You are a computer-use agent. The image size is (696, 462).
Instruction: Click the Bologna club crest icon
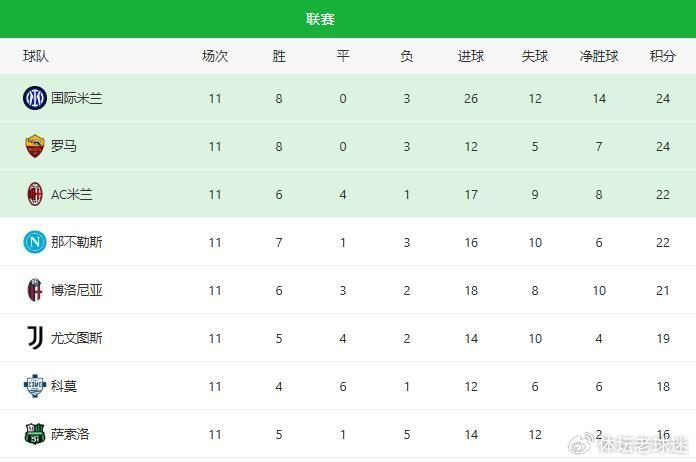(x=35, y=290)
